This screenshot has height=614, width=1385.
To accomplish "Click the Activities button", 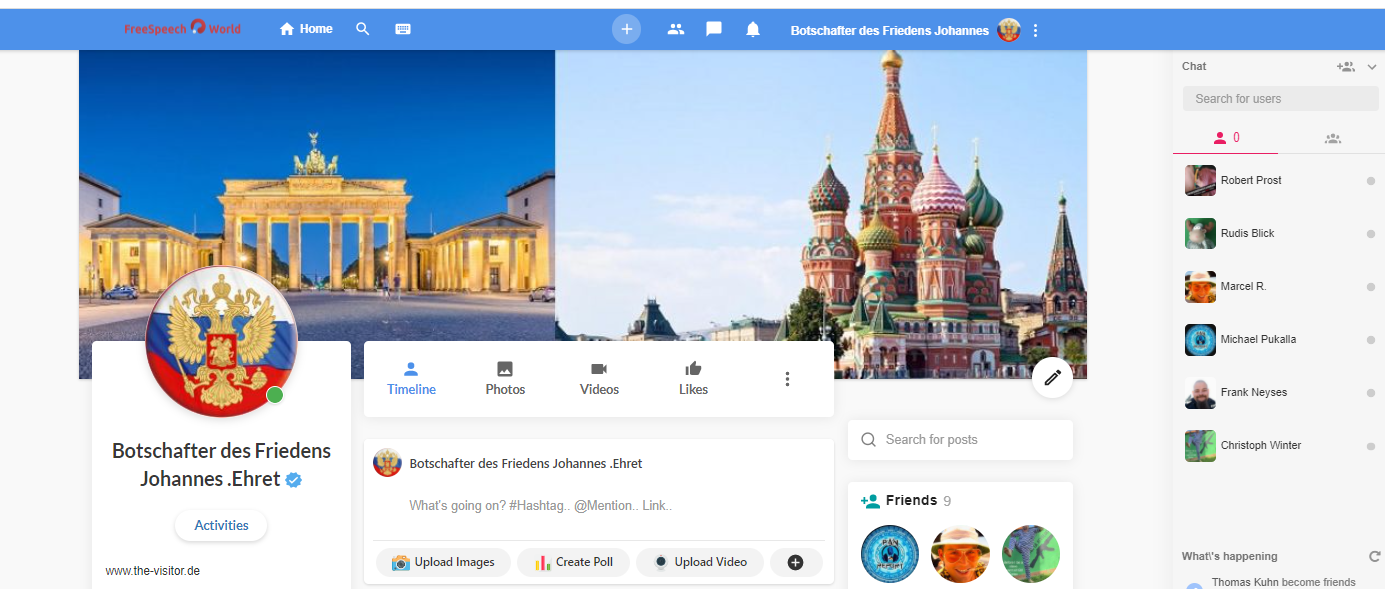I will 221,525.
